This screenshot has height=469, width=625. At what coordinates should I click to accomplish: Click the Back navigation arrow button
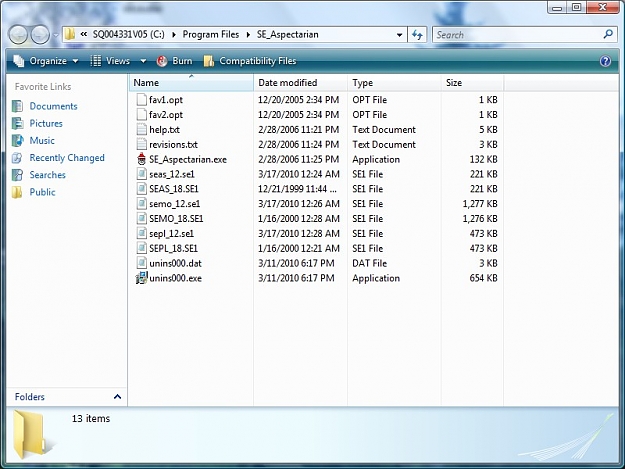tap(18, 35)
